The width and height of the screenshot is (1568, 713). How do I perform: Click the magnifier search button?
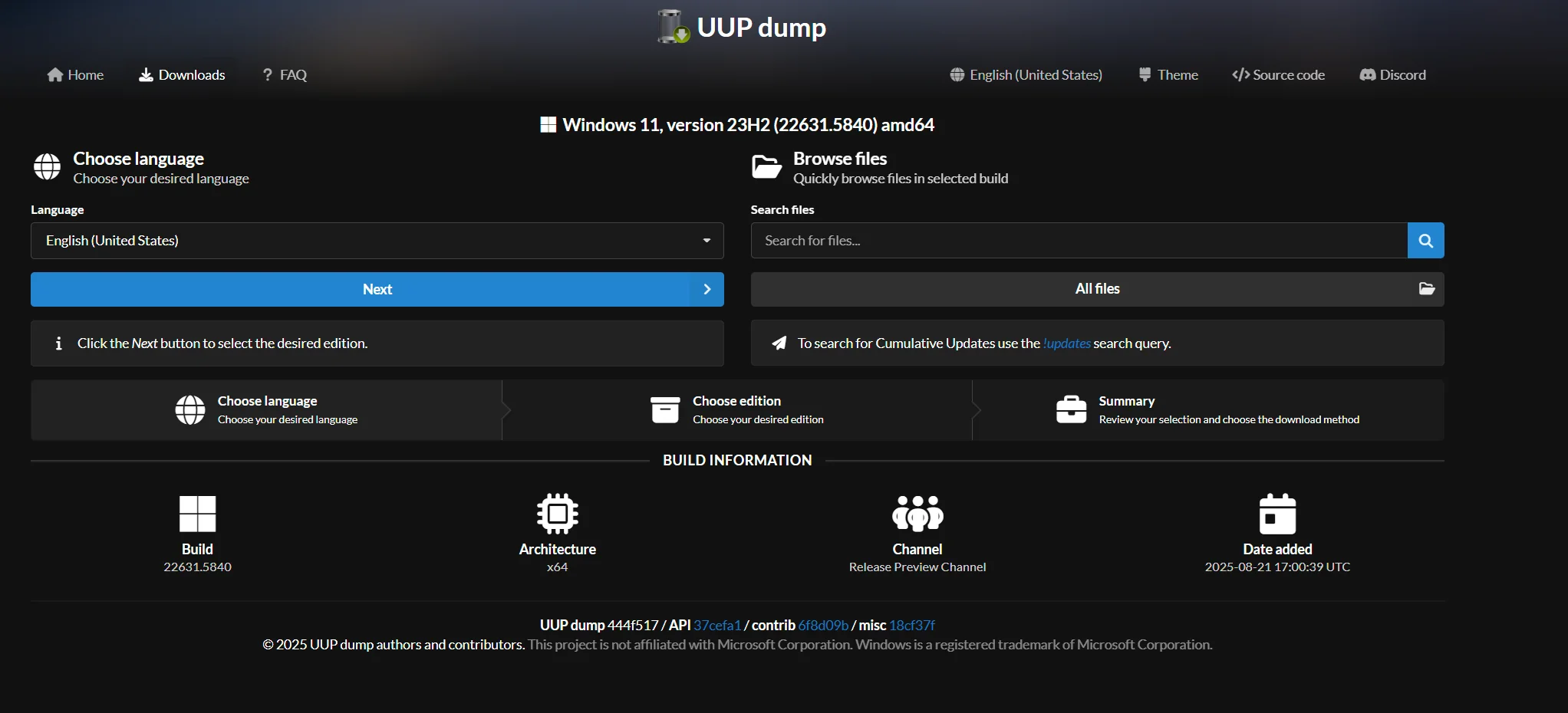[x=1426, y=241]
